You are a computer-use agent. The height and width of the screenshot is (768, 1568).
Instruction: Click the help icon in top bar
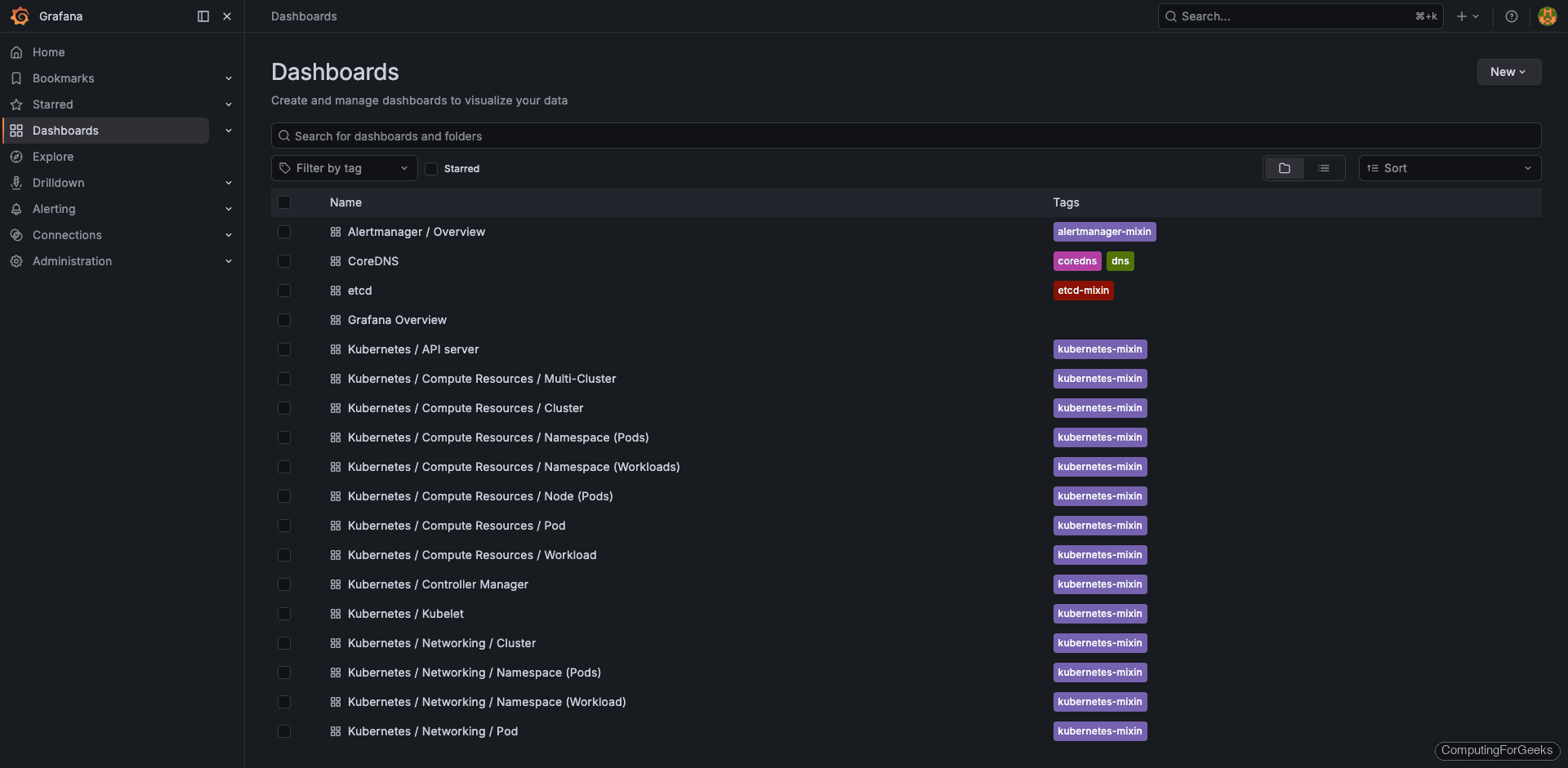pos(1512,16)
